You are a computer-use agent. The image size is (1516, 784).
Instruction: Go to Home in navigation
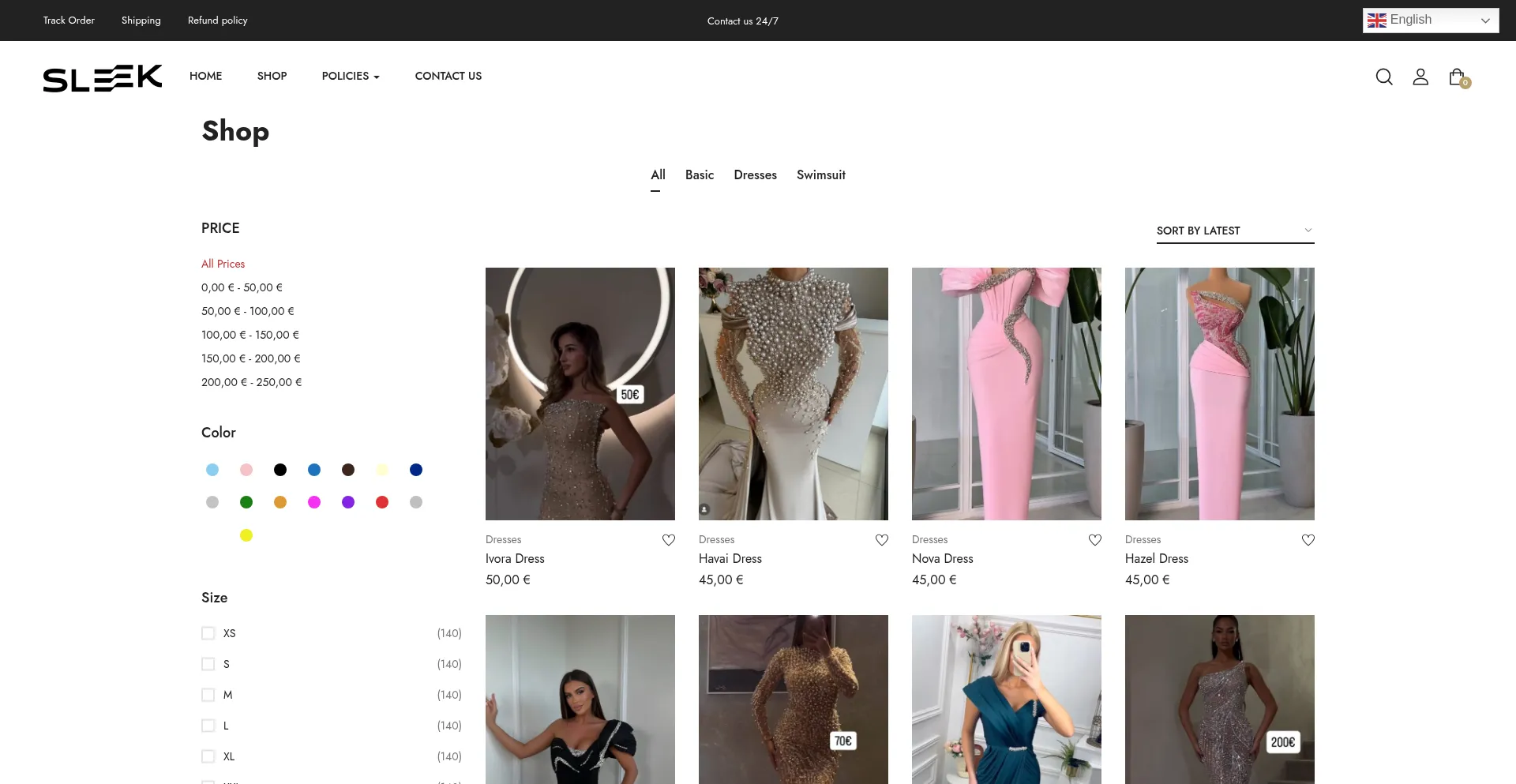205,76
